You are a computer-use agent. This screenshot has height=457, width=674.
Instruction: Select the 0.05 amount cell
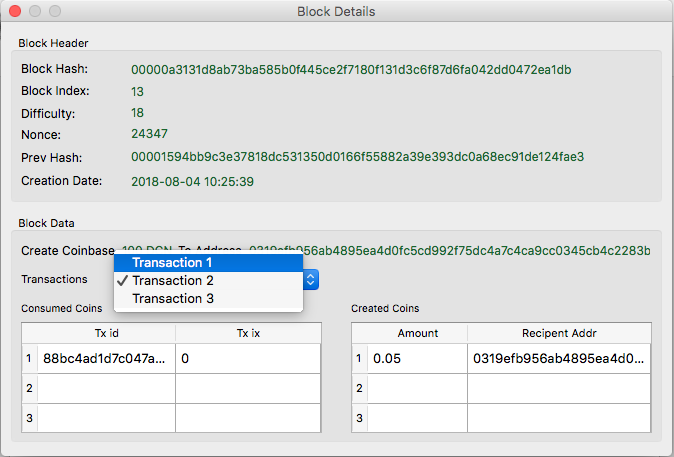pyautogui.click(x=417, y=359)
